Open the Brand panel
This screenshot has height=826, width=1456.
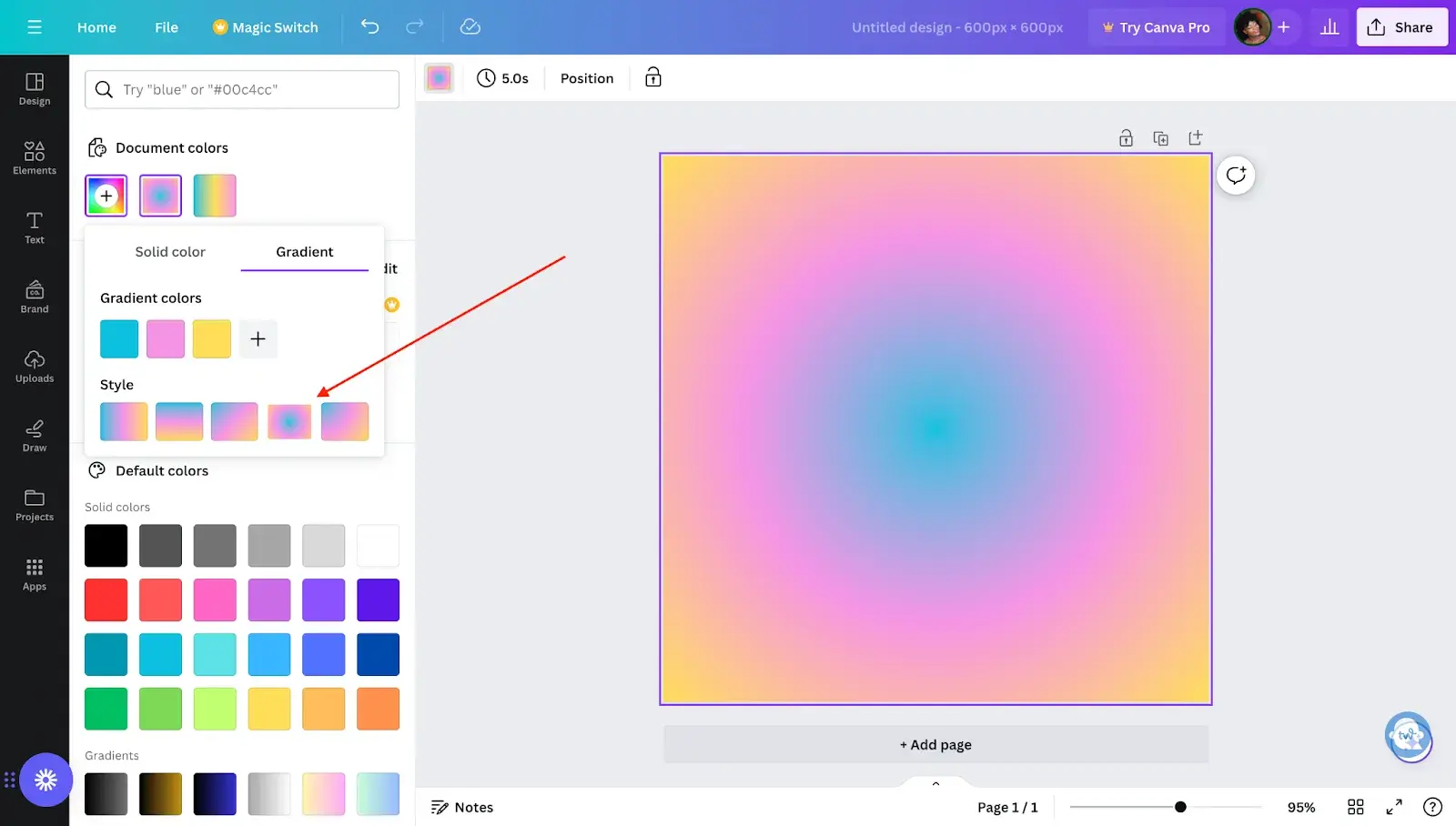[35, 297]
